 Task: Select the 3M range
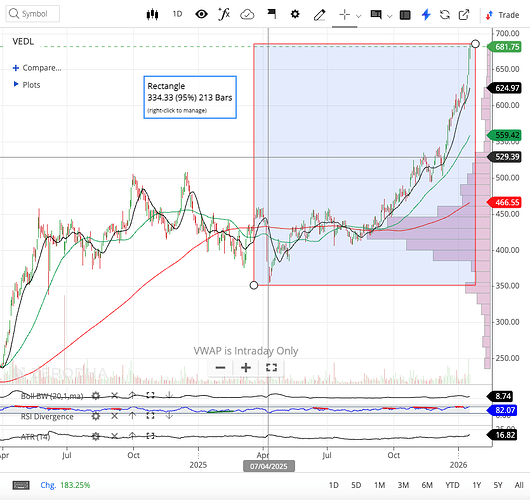pos(403,485)
